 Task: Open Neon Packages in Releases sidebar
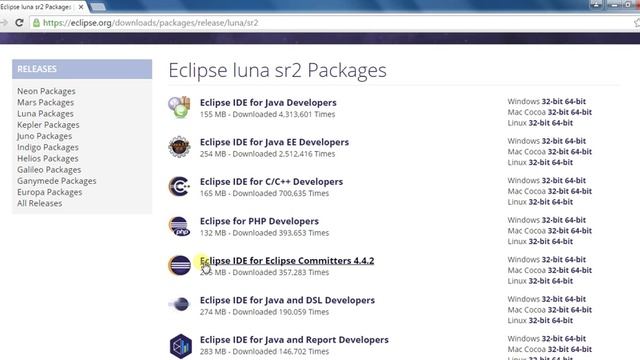[x=46, y=91]
